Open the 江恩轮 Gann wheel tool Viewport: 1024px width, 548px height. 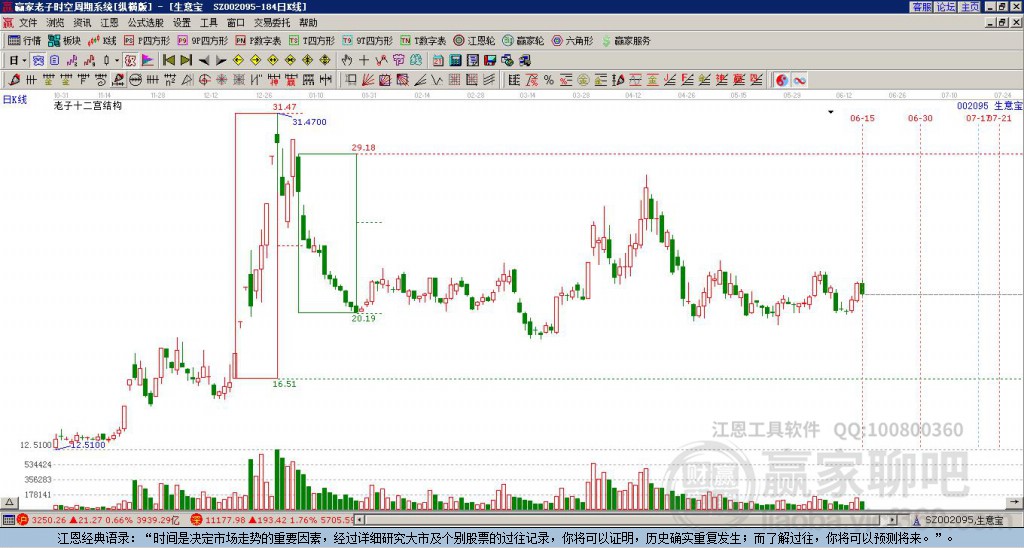[474, 40]
